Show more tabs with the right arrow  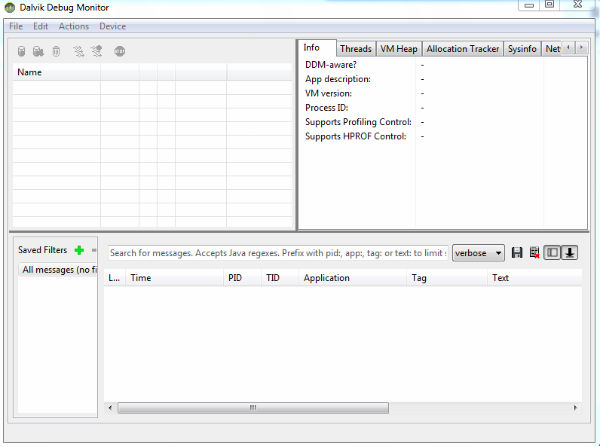click(581, 47)
